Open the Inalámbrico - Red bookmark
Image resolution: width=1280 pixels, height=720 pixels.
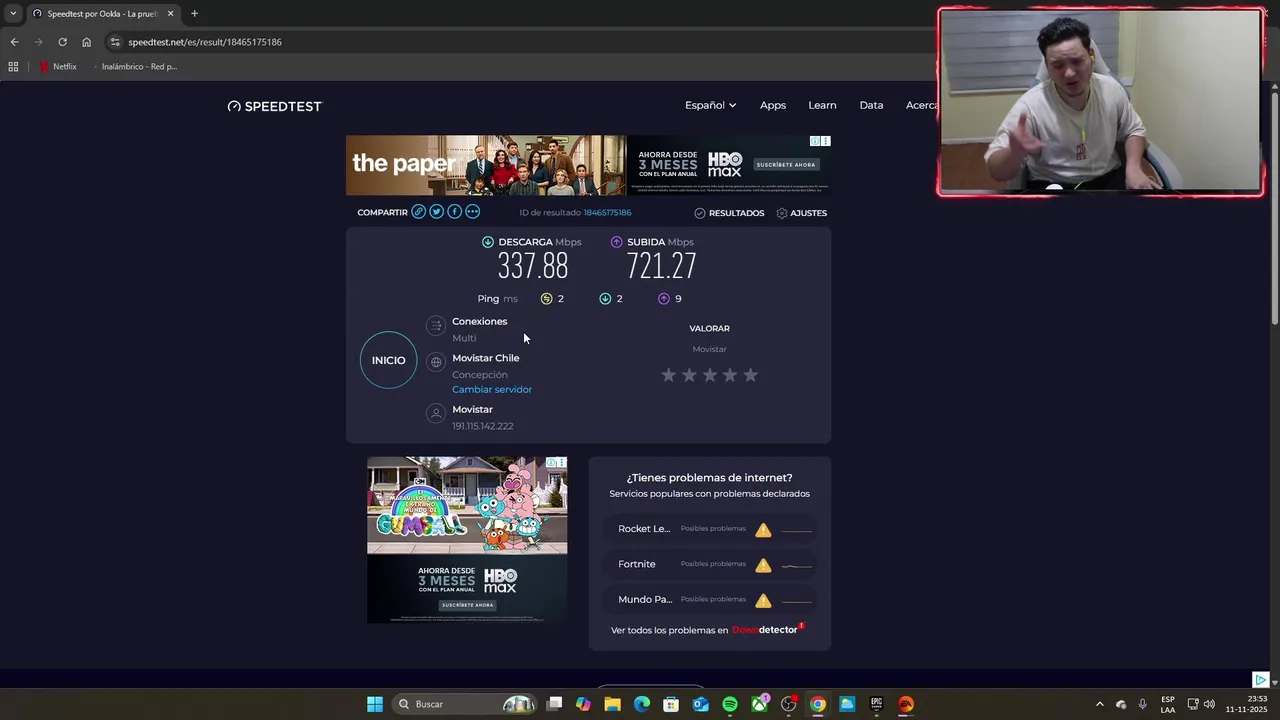(x=134, y=67)
